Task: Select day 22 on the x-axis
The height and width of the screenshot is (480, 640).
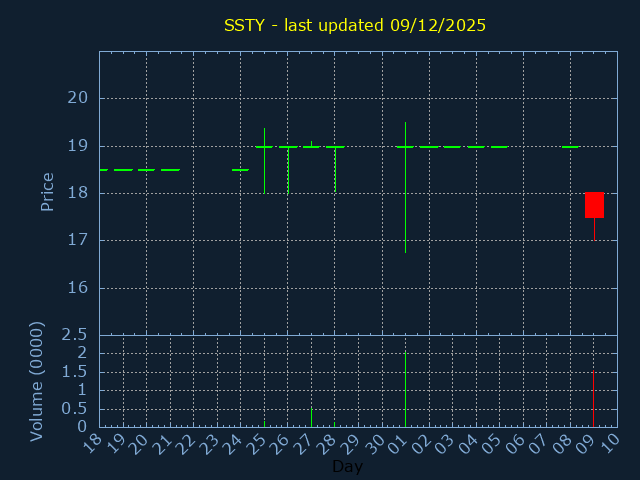Action: pos(186,442)
